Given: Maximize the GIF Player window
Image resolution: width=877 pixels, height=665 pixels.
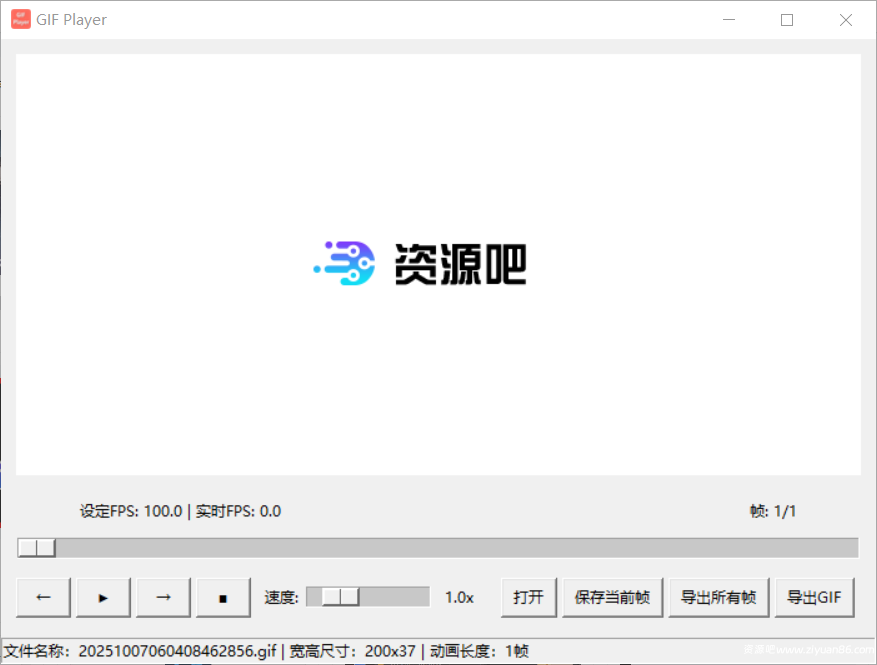Looking at the screenshot, I should point(787,20).
